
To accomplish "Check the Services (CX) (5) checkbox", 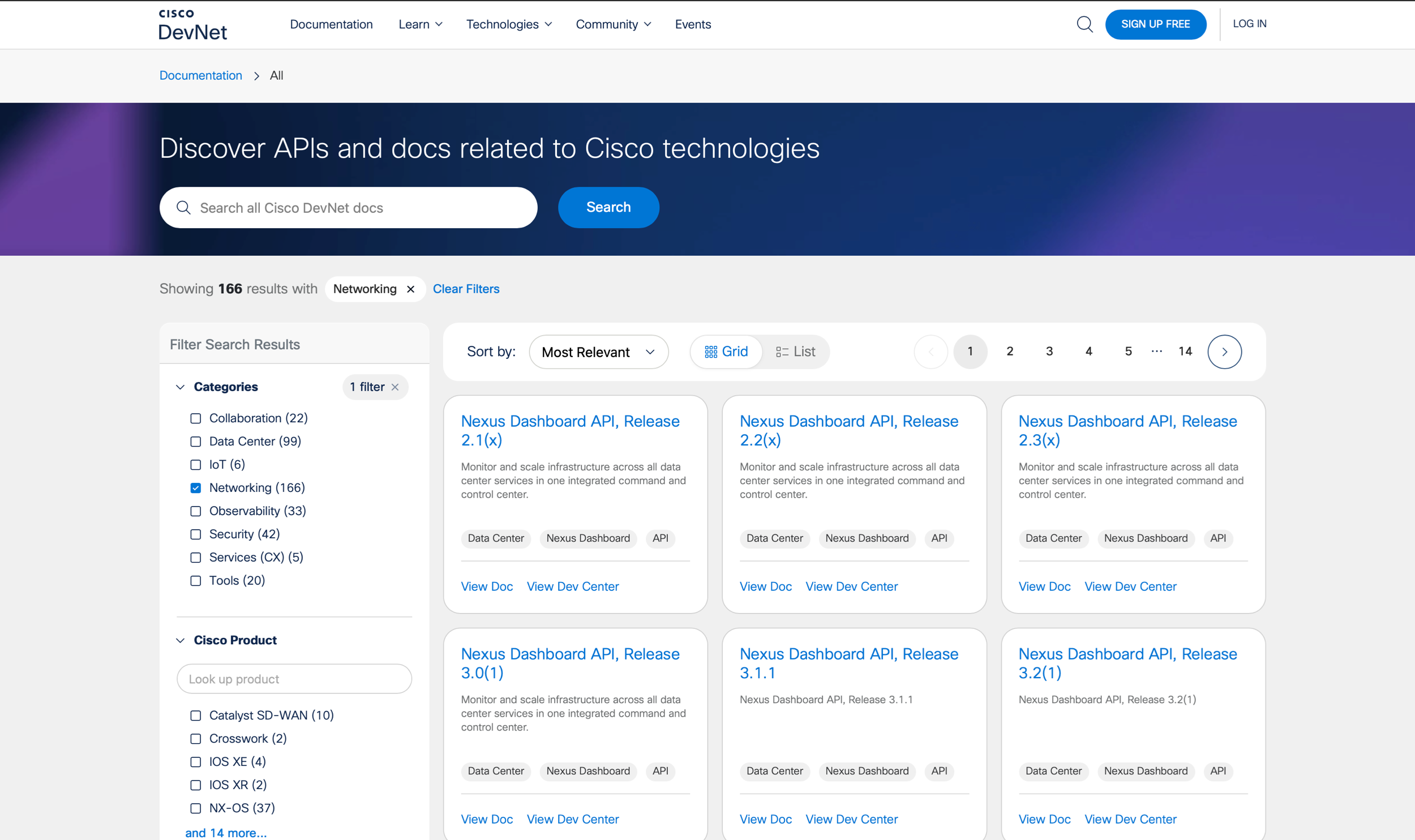I will [x=196, y=558].
